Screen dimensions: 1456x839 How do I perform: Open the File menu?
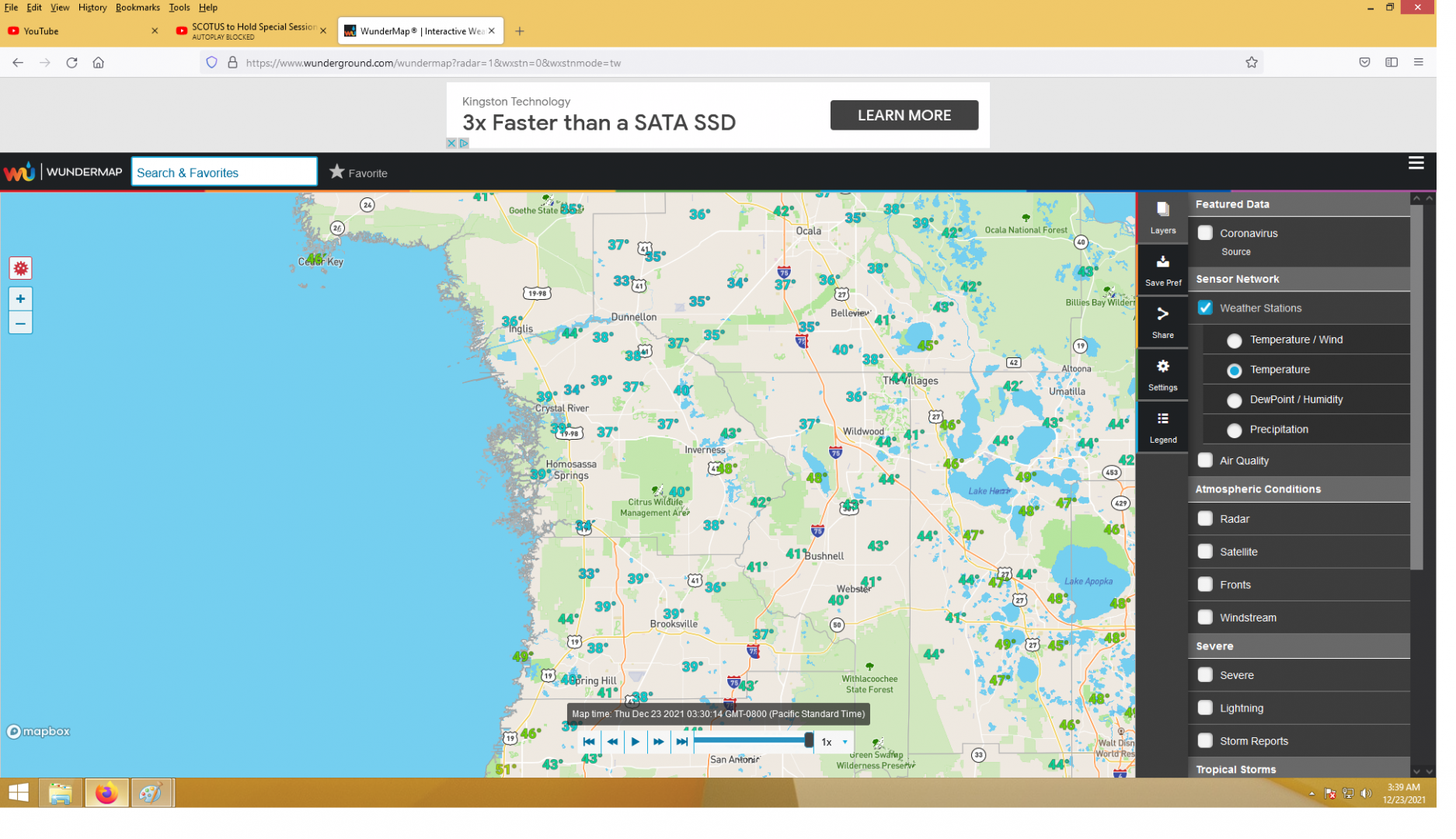[x=11, y=8]
